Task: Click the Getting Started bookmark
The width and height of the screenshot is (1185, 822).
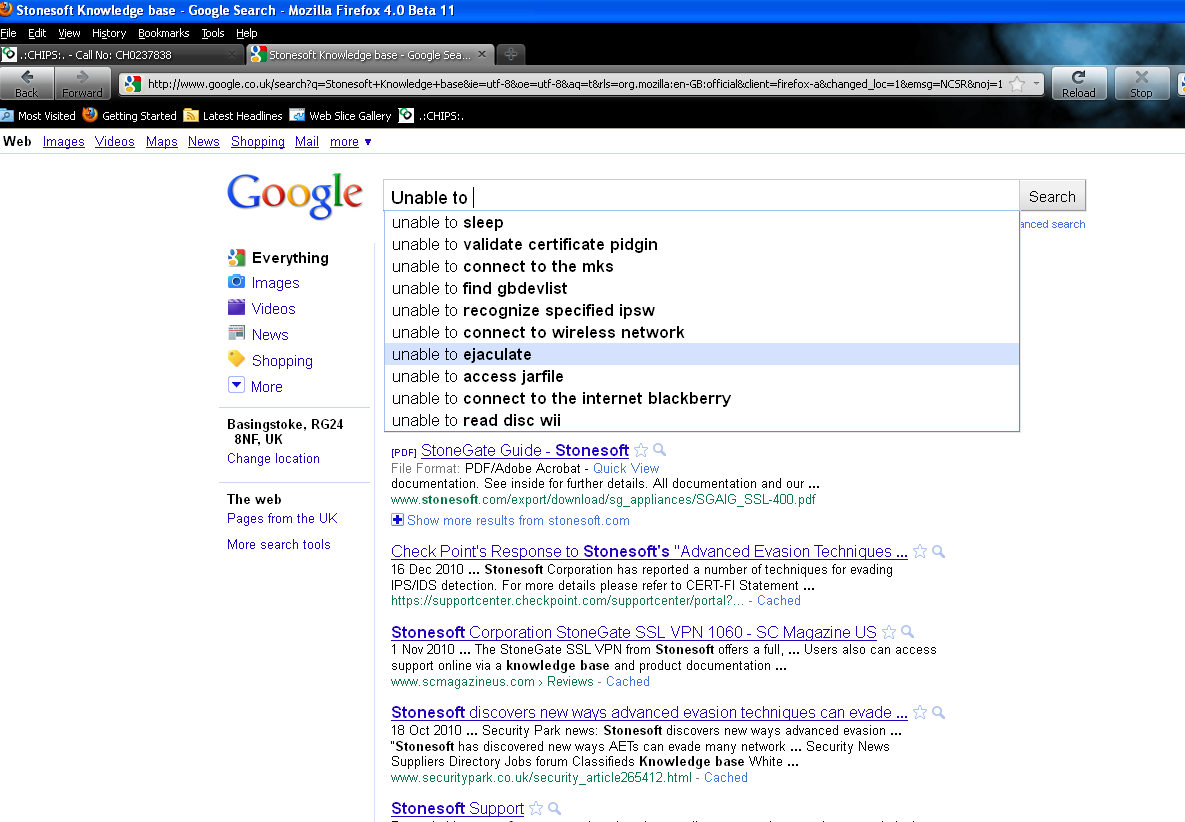Action: point(130,116)
